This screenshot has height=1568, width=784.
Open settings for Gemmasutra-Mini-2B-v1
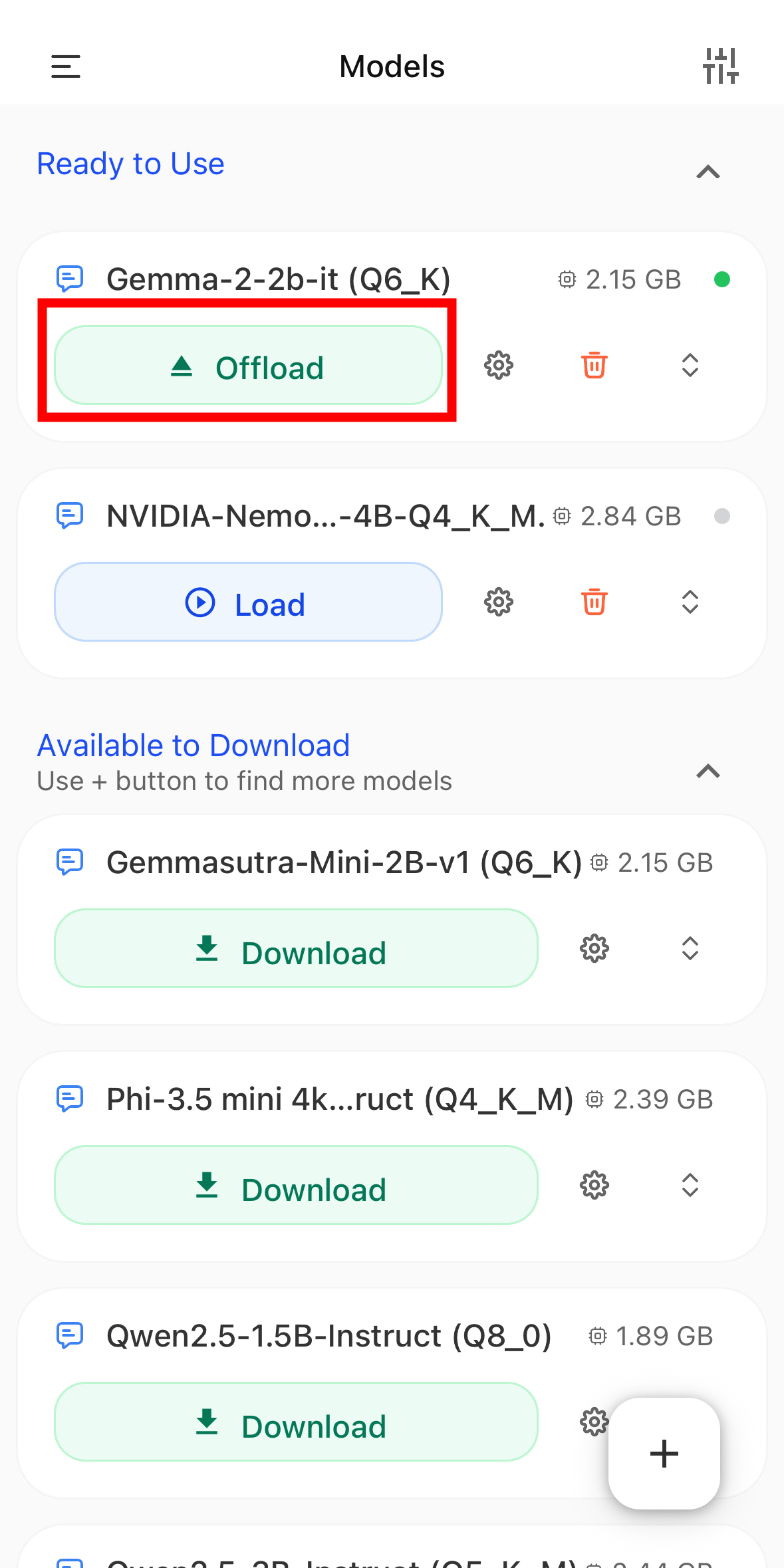[x=594, y=948]
